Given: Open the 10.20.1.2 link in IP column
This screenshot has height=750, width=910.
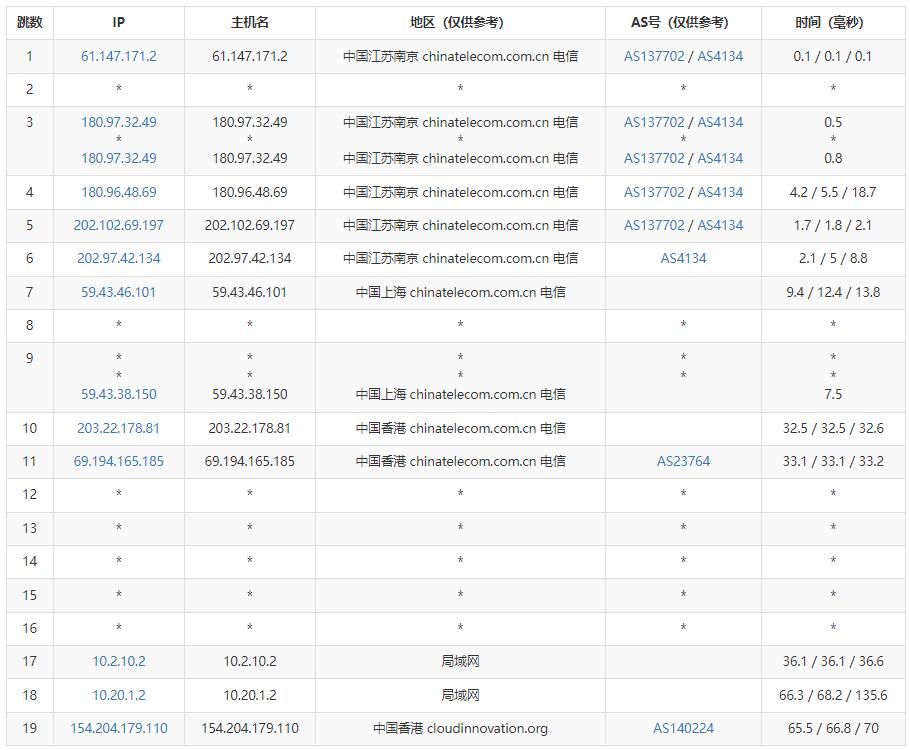Looking at the screenshot, I should (x=118, y=695).
